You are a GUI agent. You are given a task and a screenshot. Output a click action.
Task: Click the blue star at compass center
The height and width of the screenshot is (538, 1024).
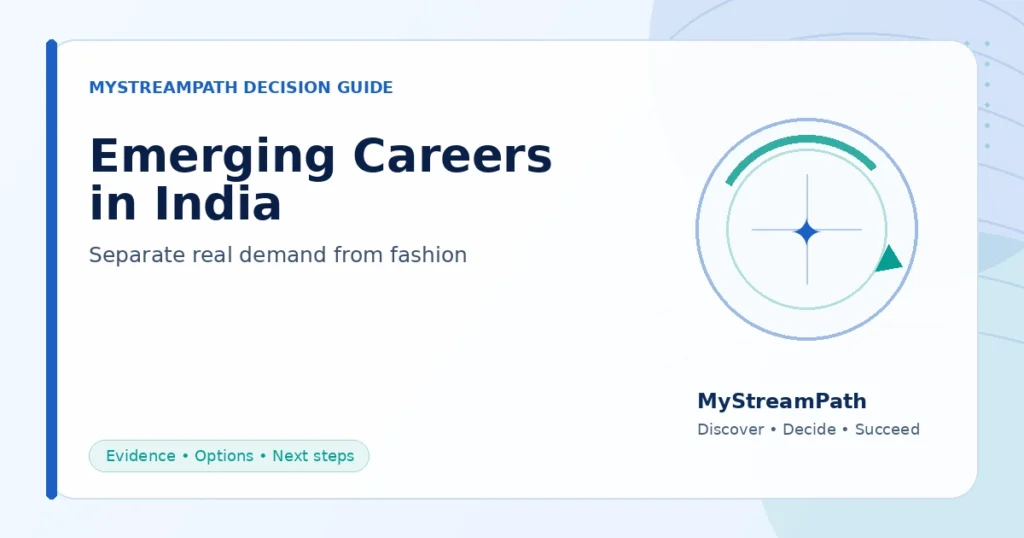click(807, 231)
